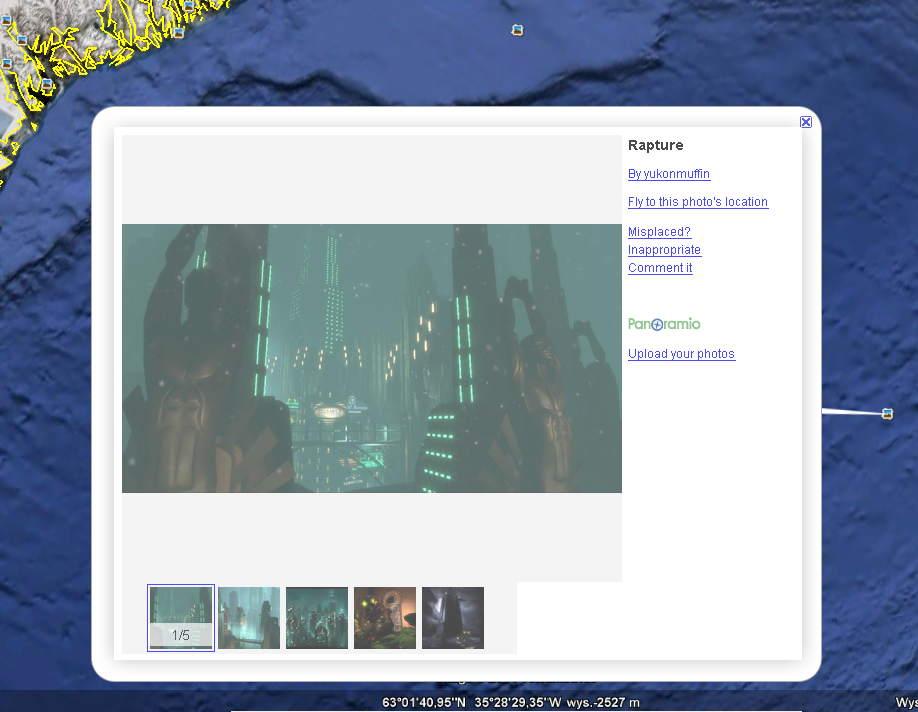This screenshot has height=712, width=918.
Task: Click the Panoramio logo
Action: pyautogui.click(x=664, y=324)
